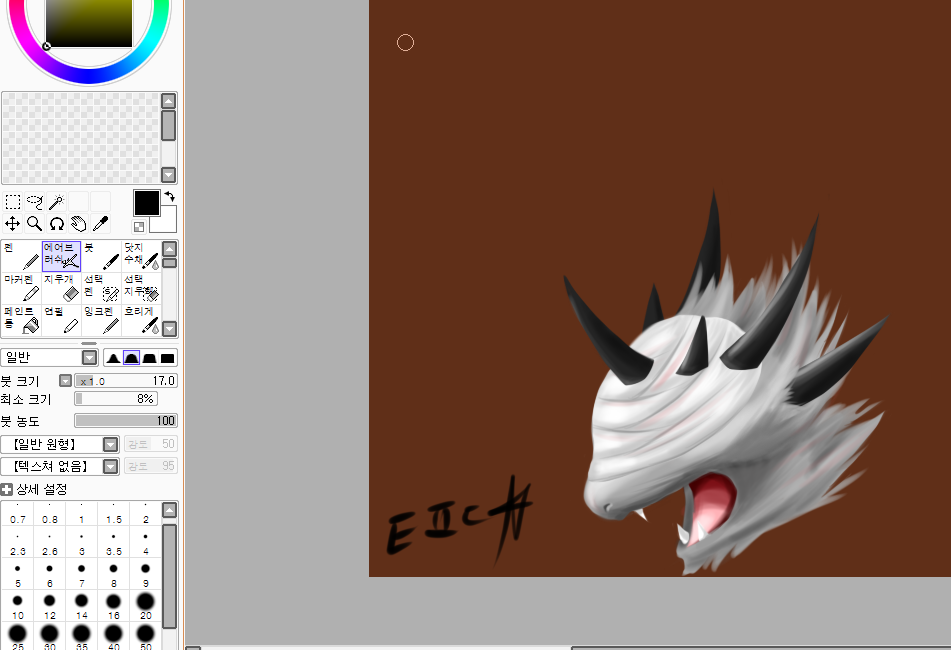Click the scroll-up arrow of the tool tray

pos(170,249)
